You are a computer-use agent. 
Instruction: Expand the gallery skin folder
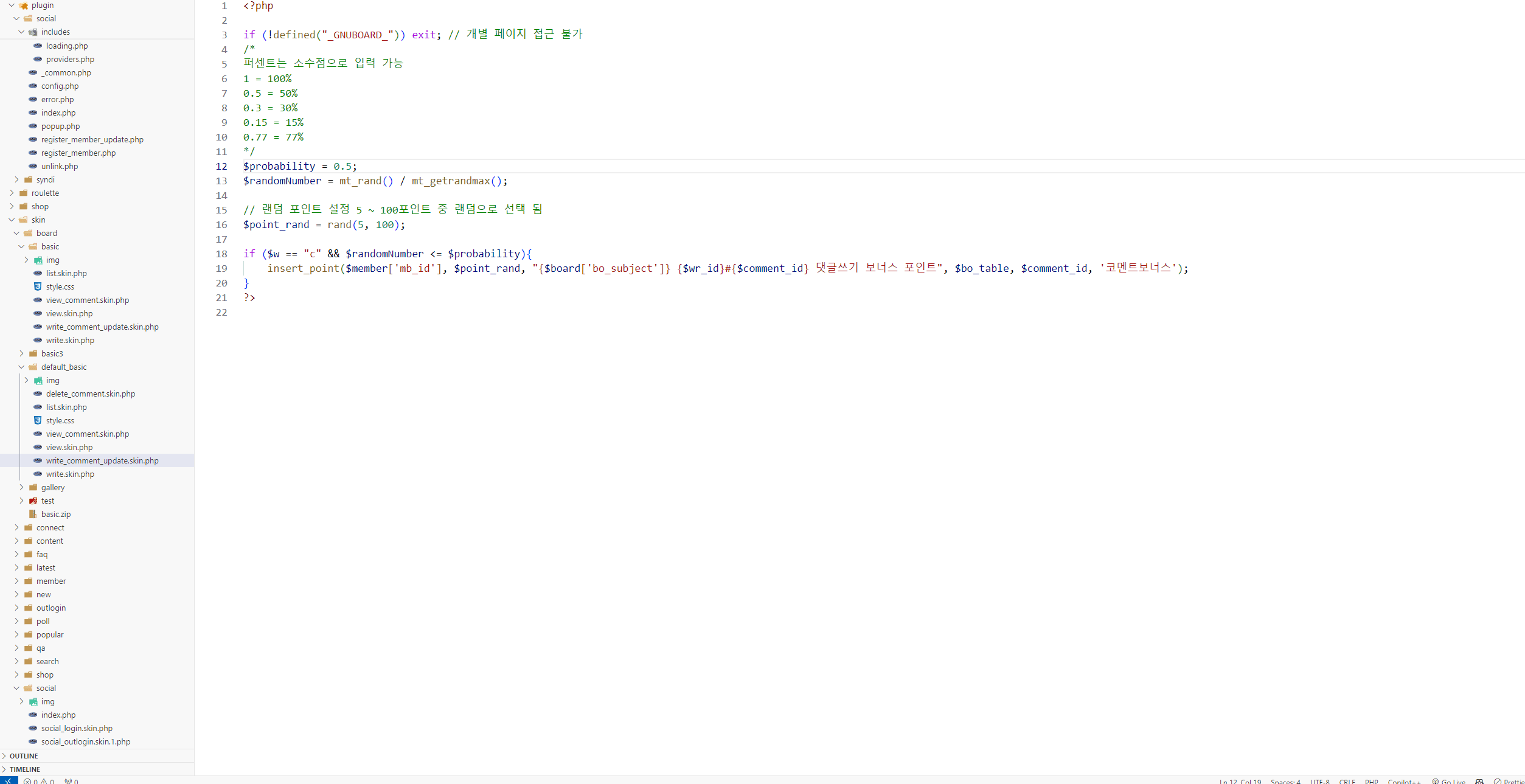(x=52, y=487)
